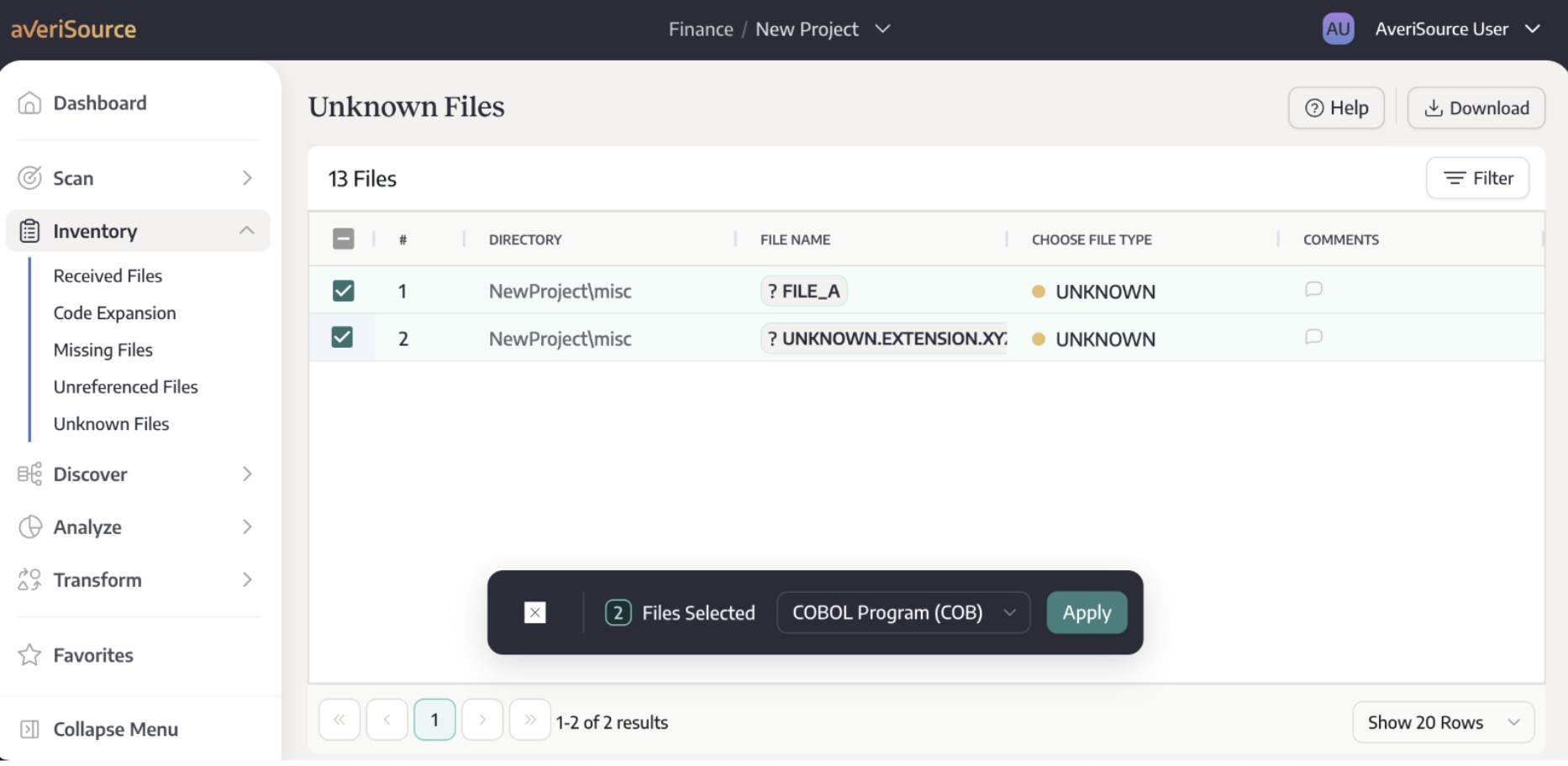The height and width of the screenshot is (766, 1568).
Task: Click NewProject\misc directory in row 1
Action: click(560, 291)
